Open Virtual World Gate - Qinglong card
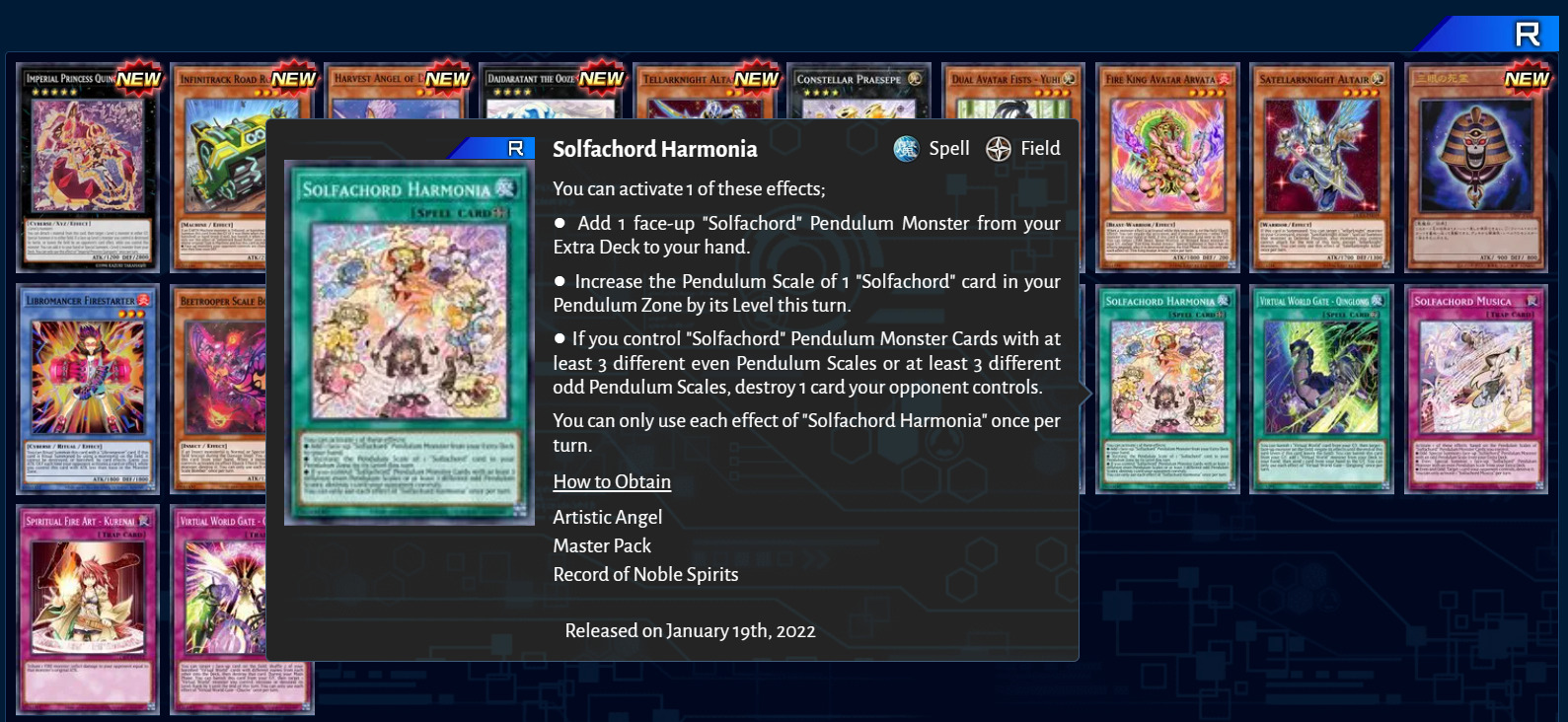 1321,390
